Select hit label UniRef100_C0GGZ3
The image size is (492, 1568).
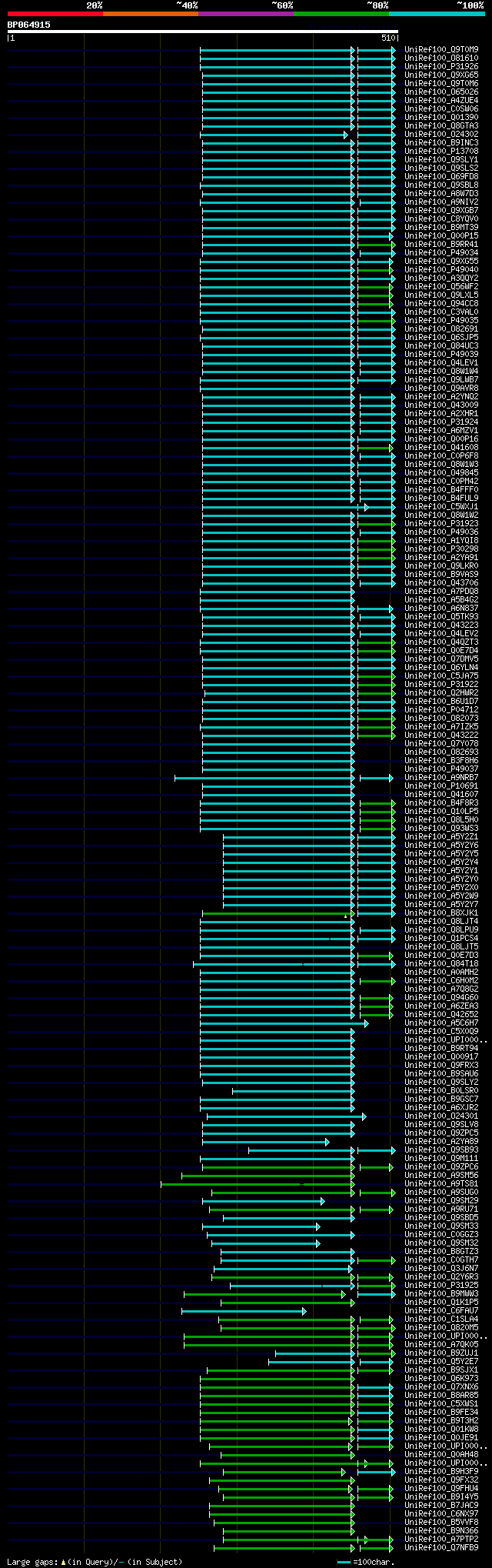(x=441, y=1234)
